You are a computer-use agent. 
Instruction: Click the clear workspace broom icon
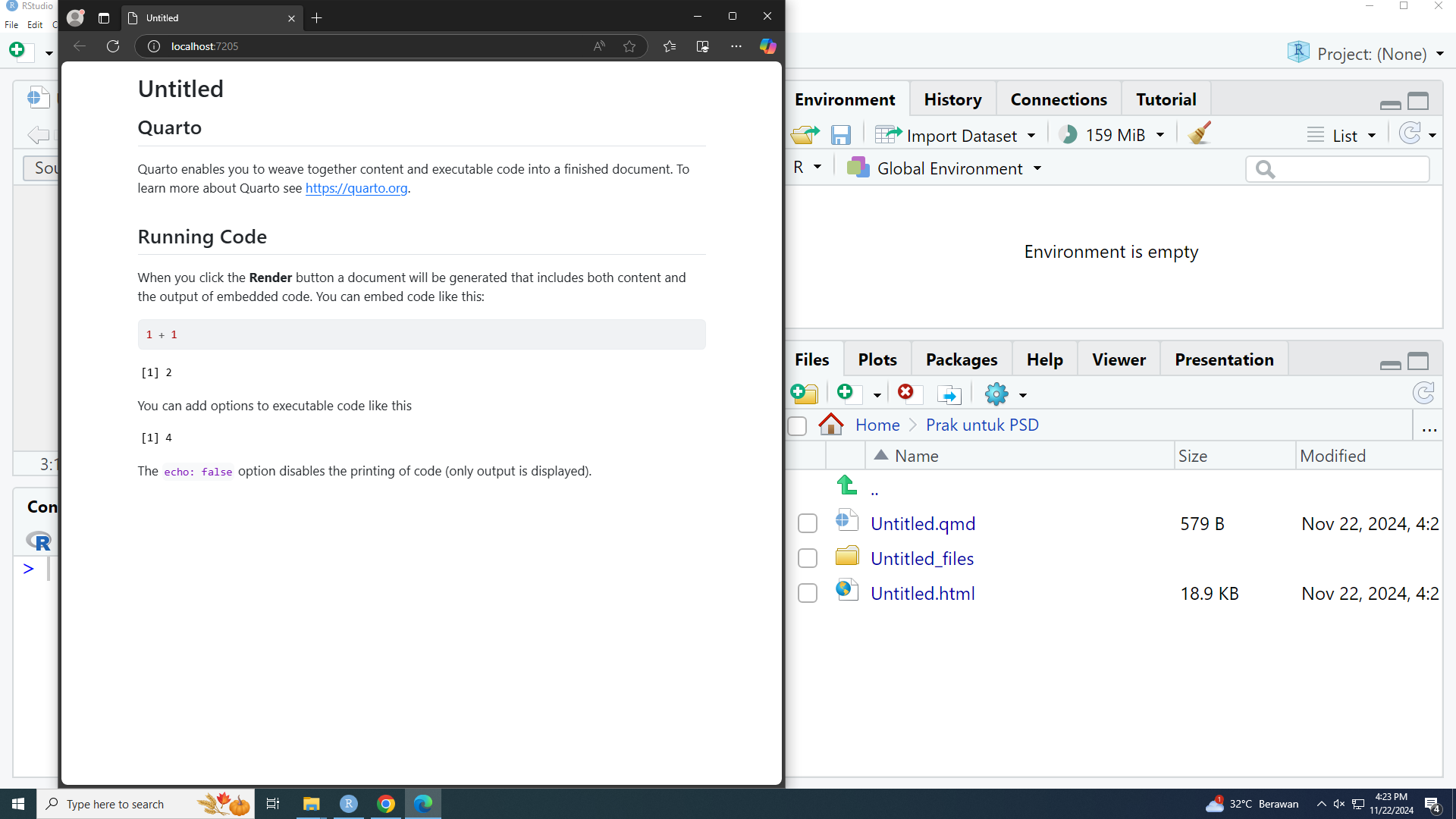[1200, 134]
